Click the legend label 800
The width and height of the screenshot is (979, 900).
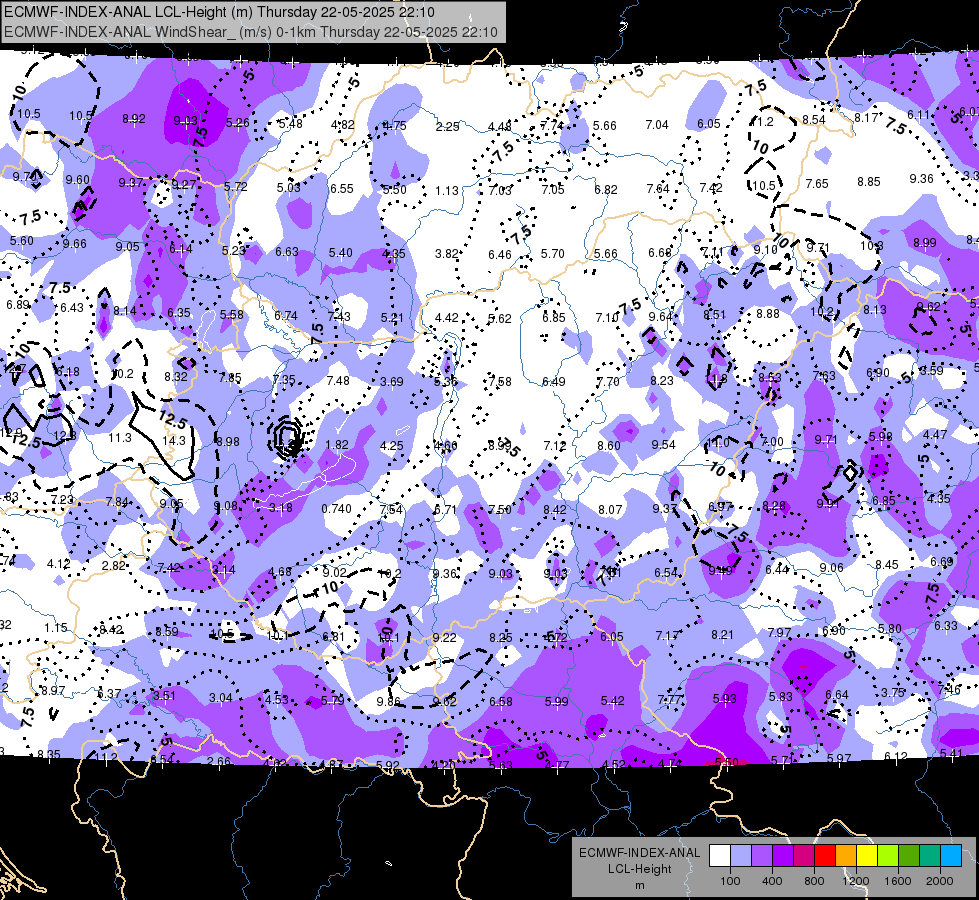tap(814, 881)
